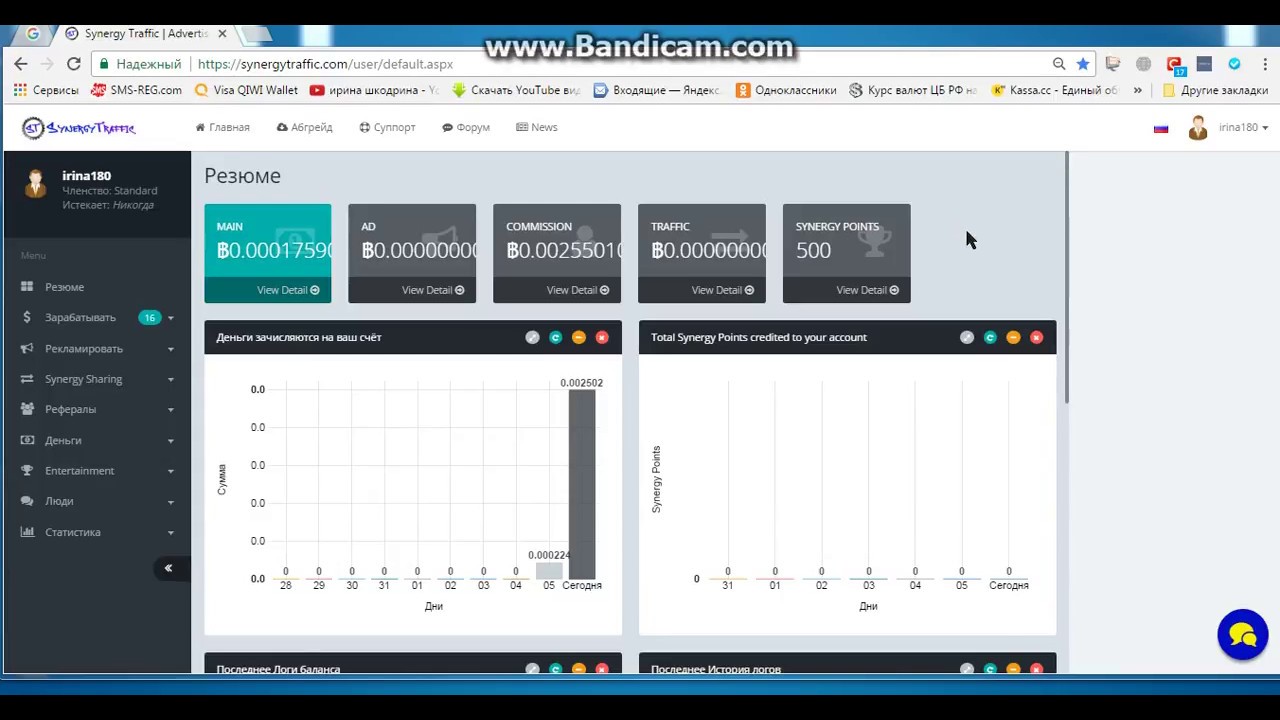This screenshot has width=1280, height=720.
Task: Open the Главная nav item
Action: click(222, 128)
